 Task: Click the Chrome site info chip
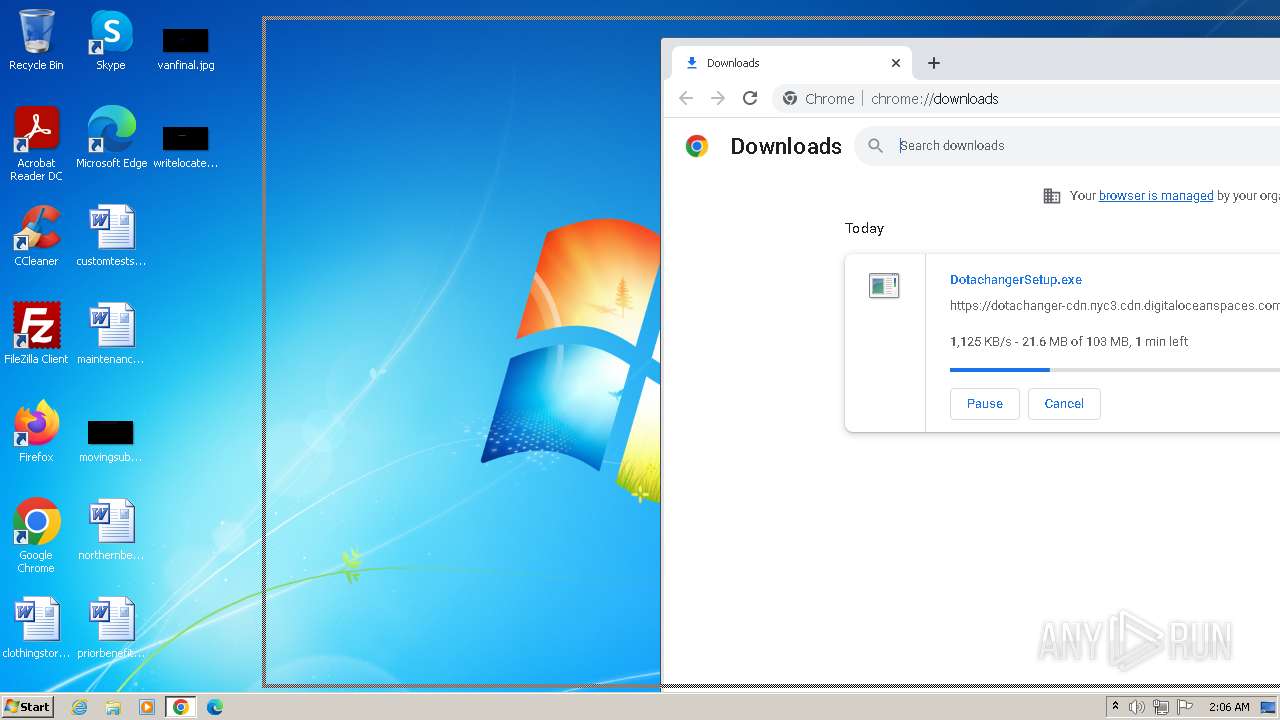(820, 99)
